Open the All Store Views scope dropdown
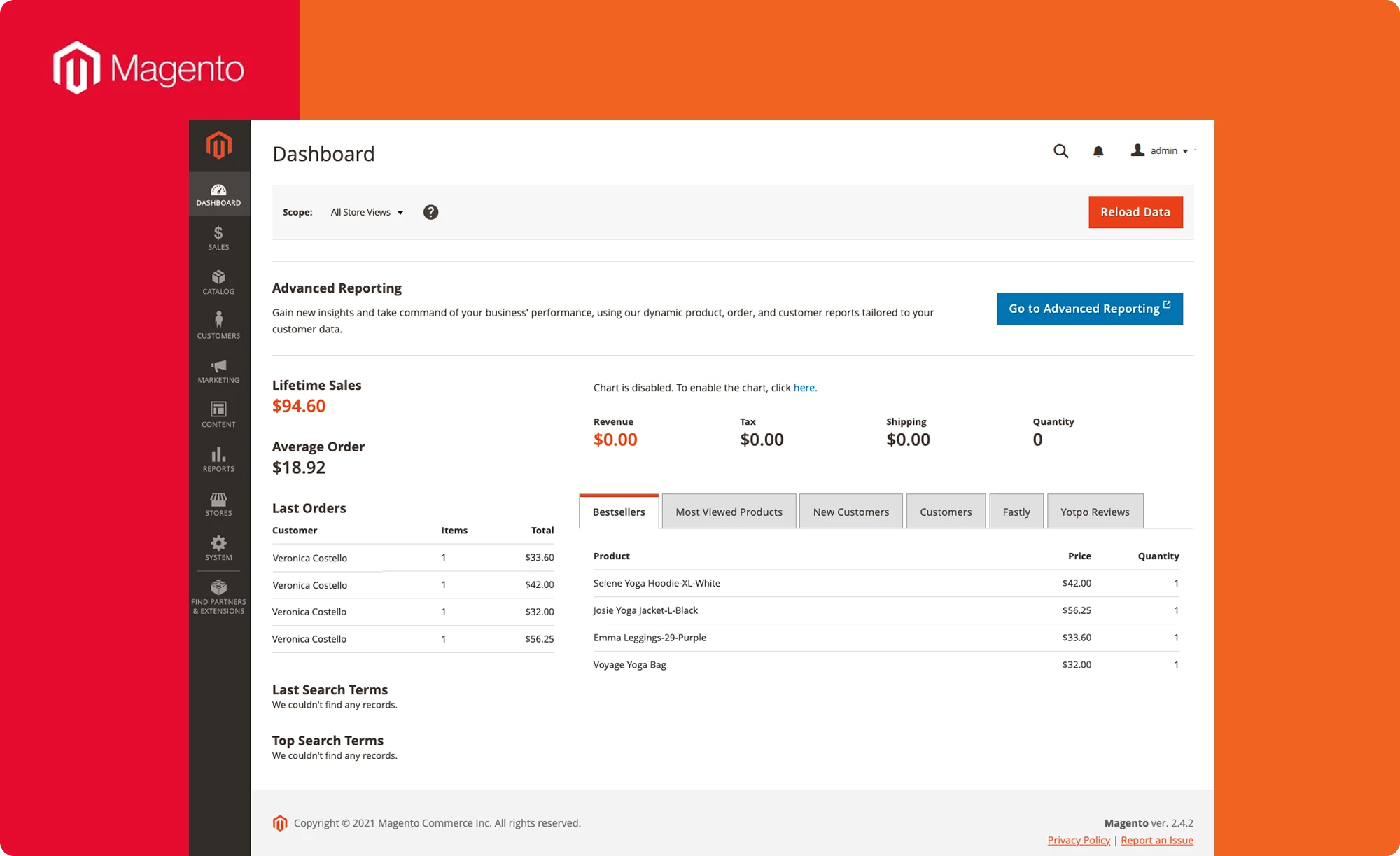 [x=367, y=212]
